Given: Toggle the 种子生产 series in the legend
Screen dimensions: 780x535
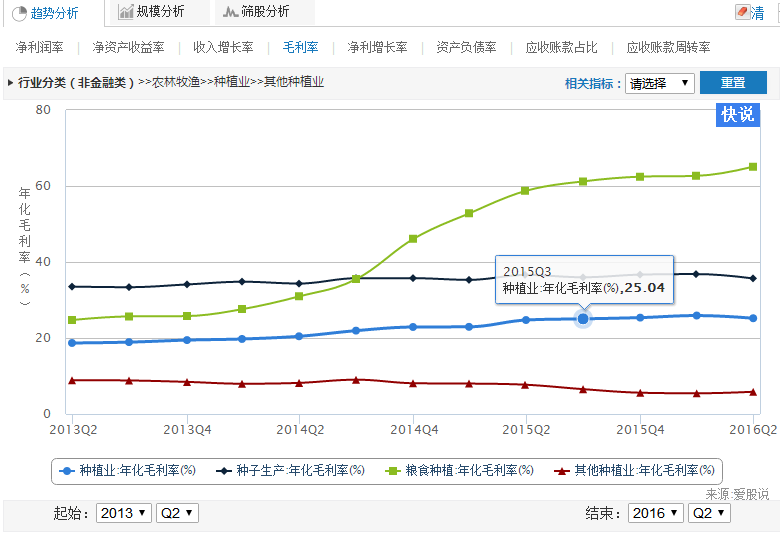Looking at the screenshot, I should point(291,470).
